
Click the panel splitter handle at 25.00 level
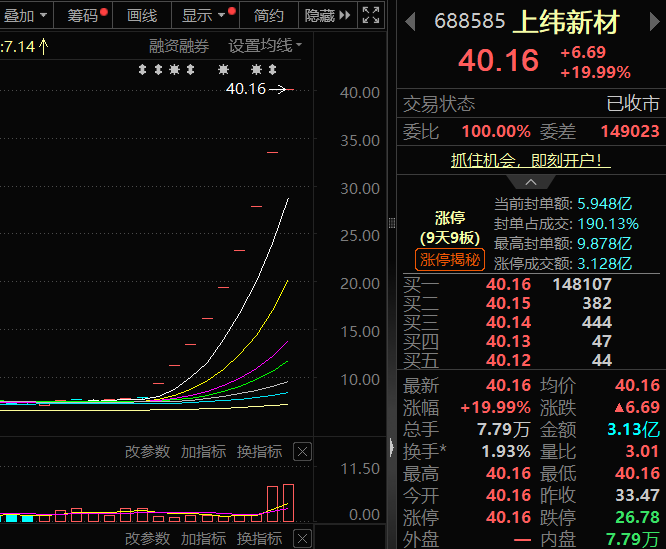(x=392, y=223)
